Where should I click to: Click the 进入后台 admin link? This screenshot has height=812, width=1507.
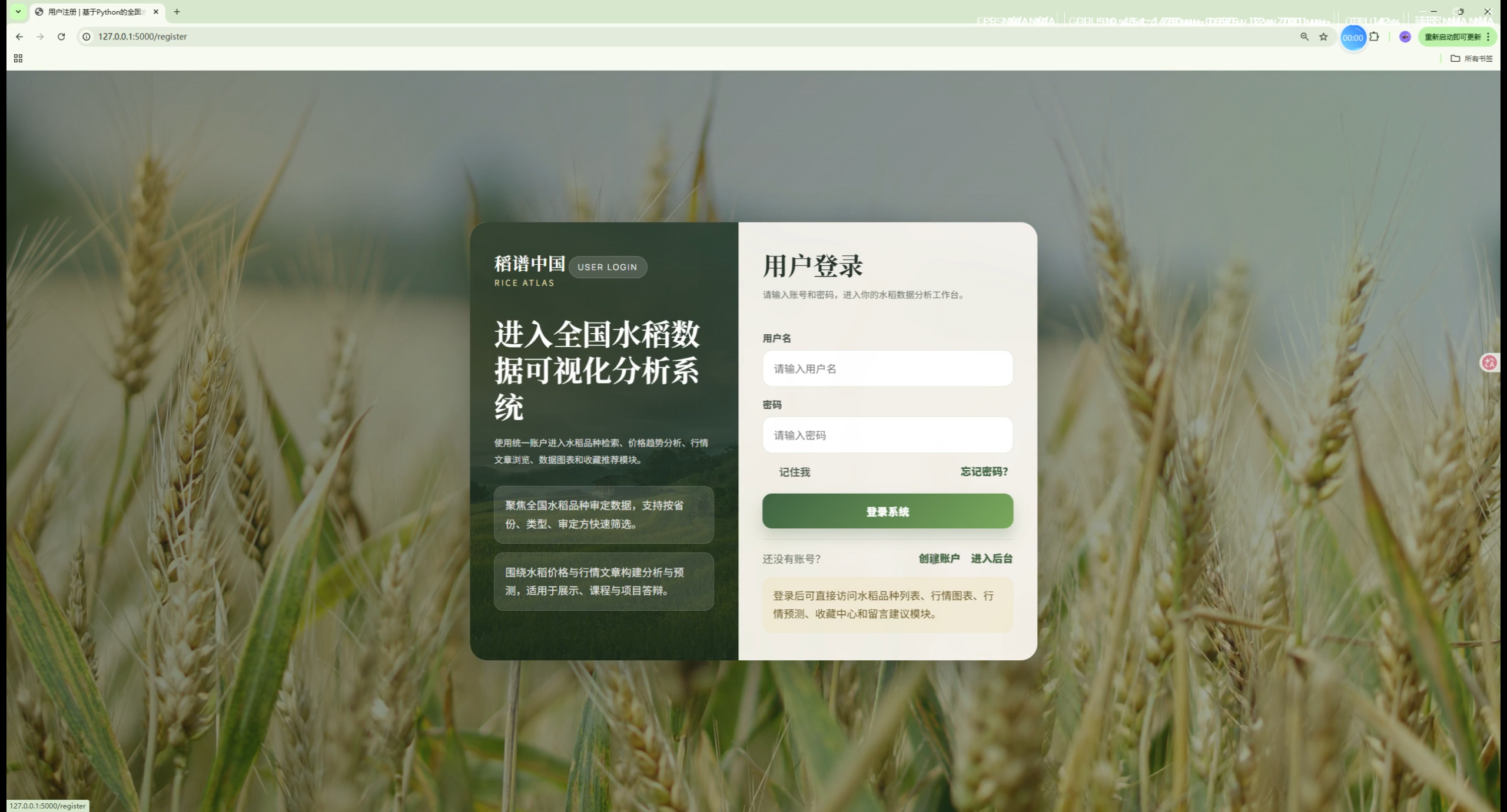(991, 558)
